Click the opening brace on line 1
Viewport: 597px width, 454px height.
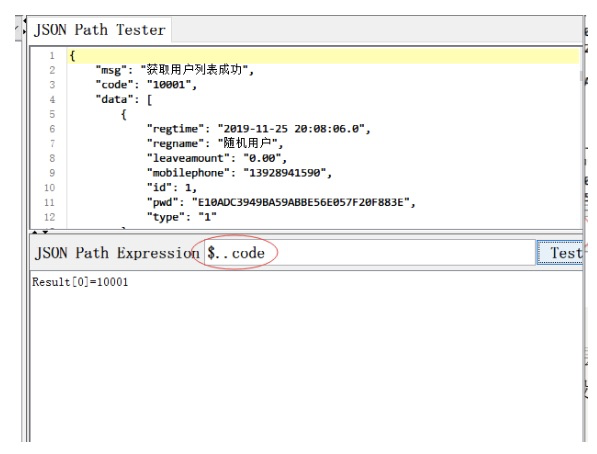tap(72, 56)
